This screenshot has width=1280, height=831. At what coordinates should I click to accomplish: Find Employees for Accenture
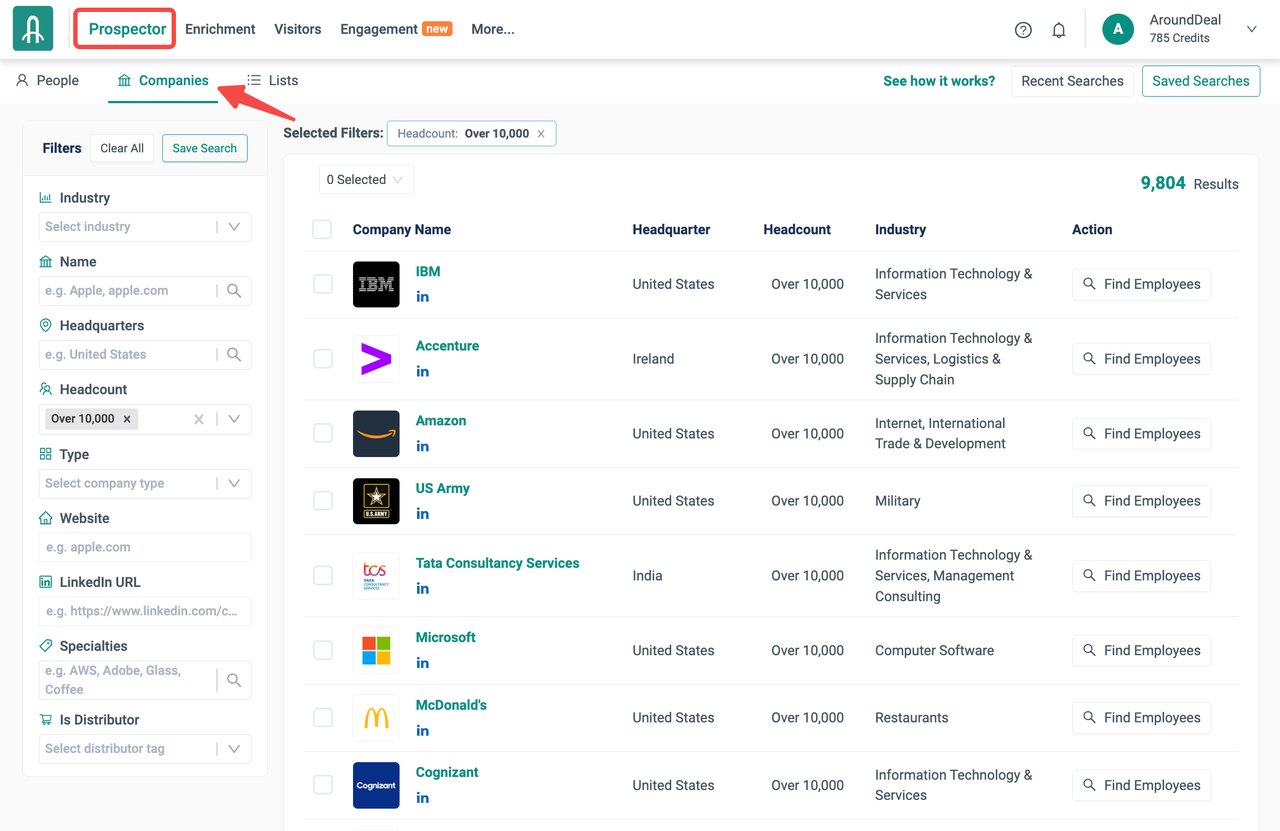[x=1141, y=359]
